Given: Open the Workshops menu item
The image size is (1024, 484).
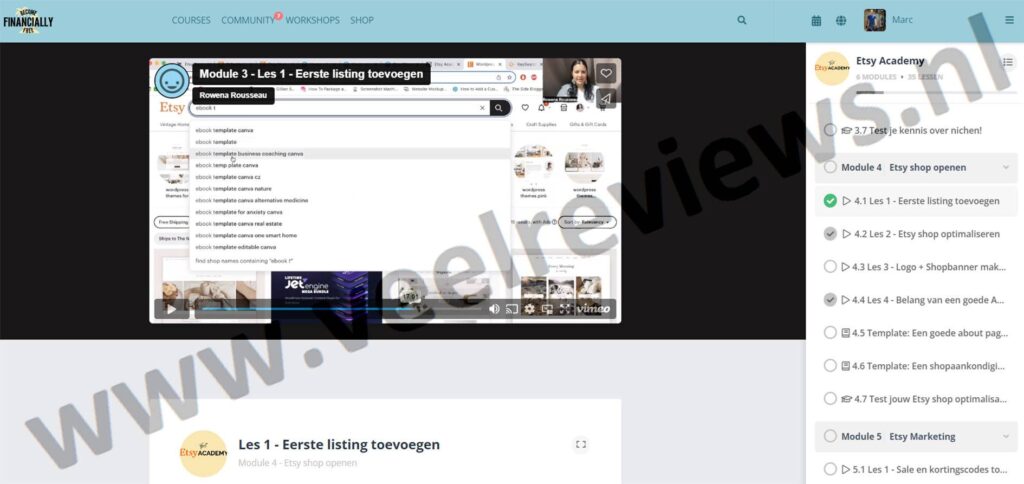Looking at the screenshot, I should coord(312,20).
